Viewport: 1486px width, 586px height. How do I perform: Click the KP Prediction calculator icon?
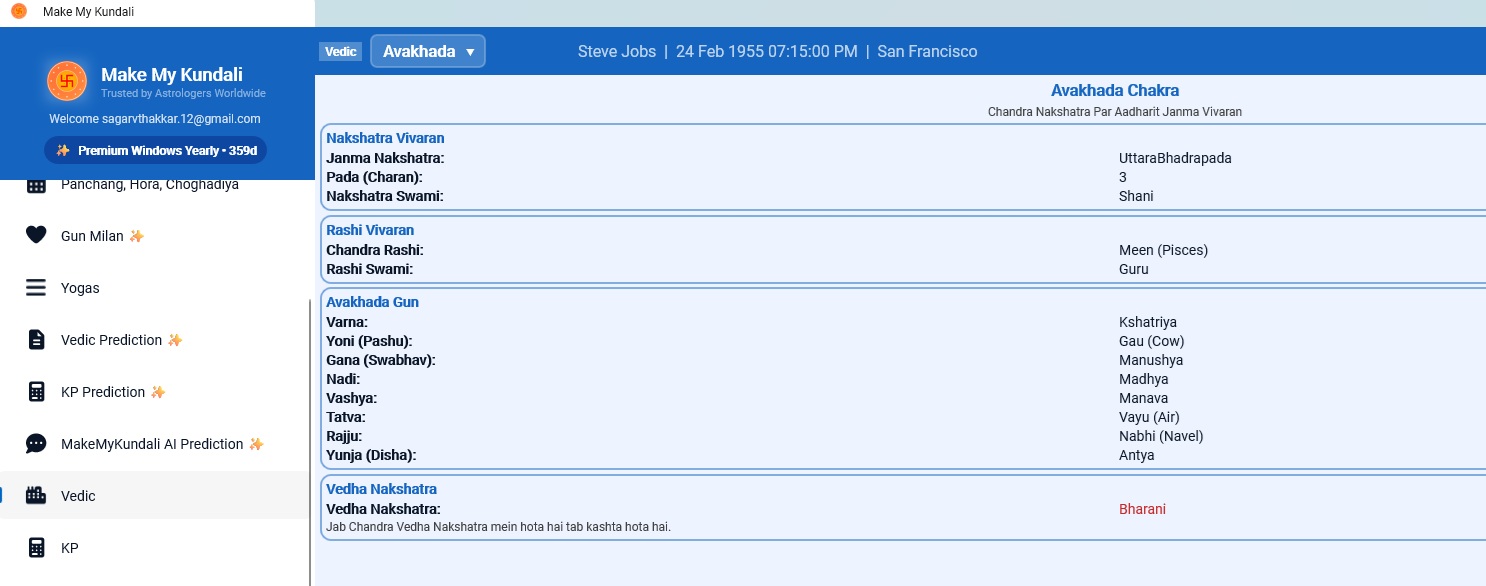coord(36,392)
